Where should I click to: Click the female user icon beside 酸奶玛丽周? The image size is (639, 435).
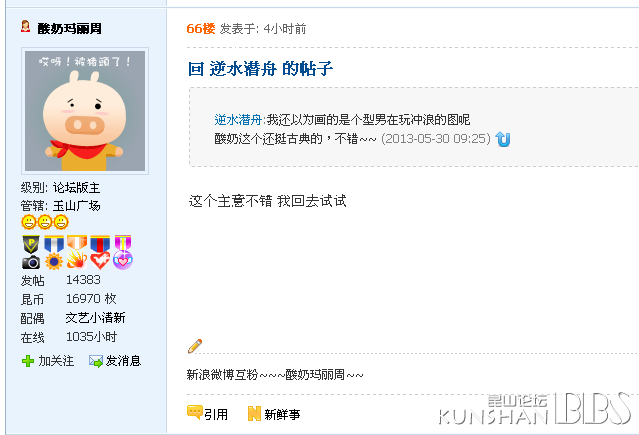pyautogui.click(x=26, y=27)
